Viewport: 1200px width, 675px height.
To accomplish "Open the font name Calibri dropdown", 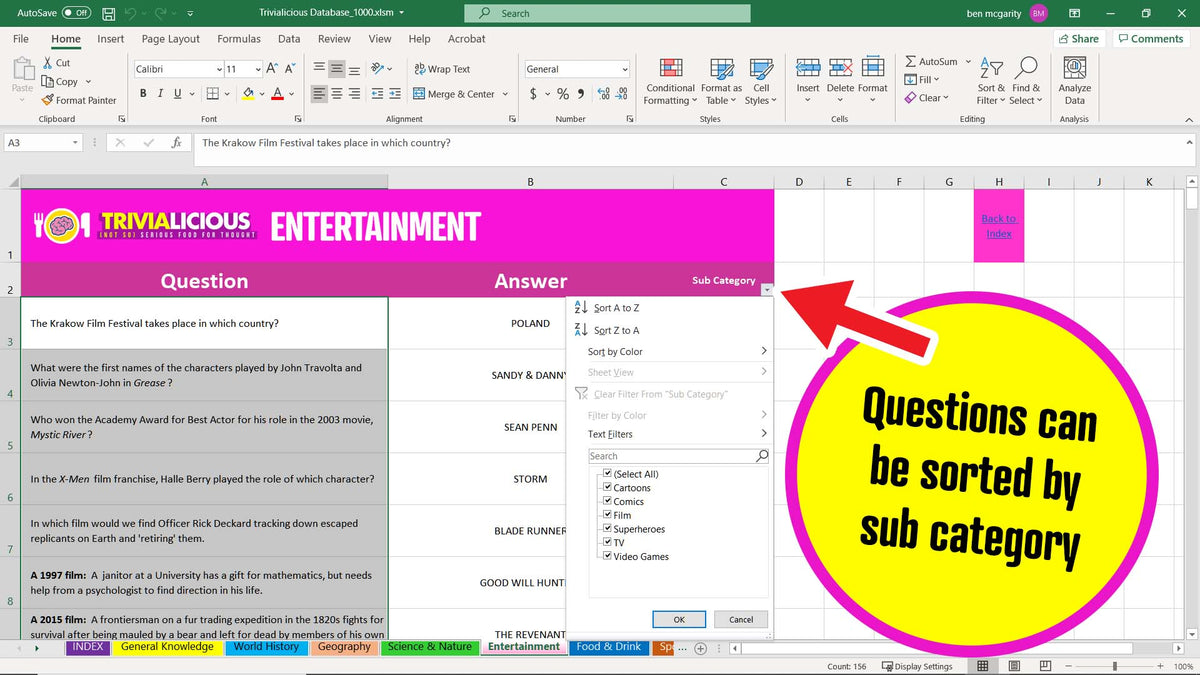I will [219, 69].
